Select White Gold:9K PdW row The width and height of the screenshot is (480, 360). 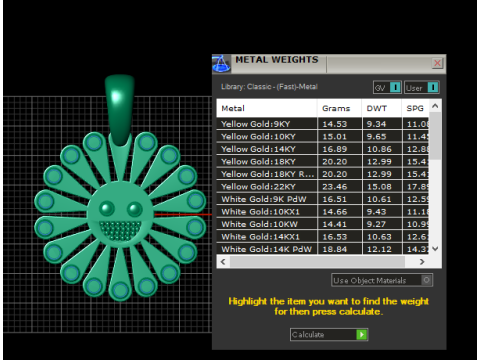coord(322,199)
